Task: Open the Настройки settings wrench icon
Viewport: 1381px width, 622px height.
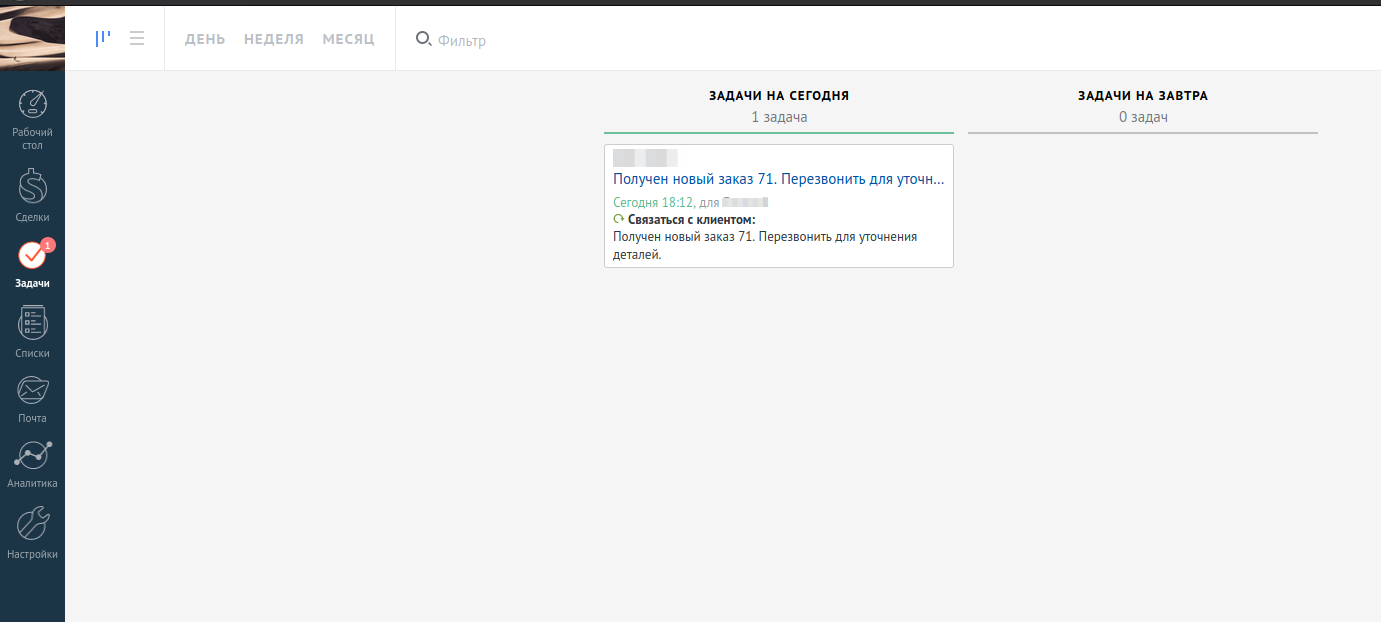Action: (x=32, y=524)
